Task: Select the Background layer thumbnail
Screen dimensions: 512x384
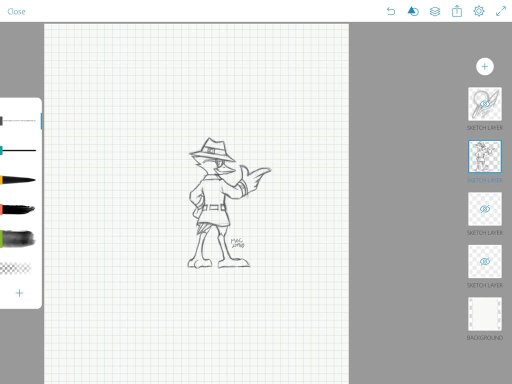Action: (x=485, y=314)
